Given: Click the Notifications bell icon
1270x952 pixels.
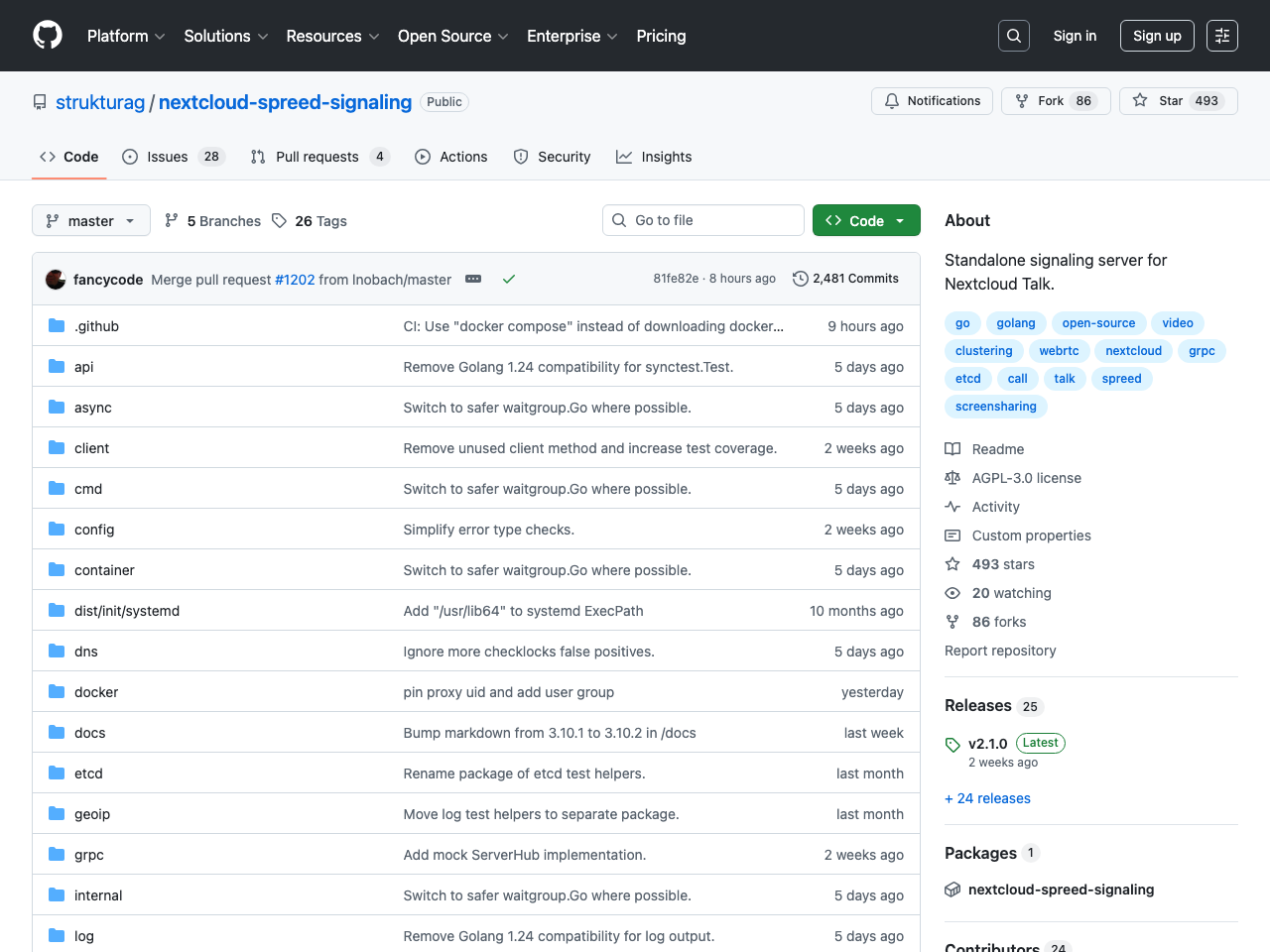Looking at the screenshot, I should [891, 100].
